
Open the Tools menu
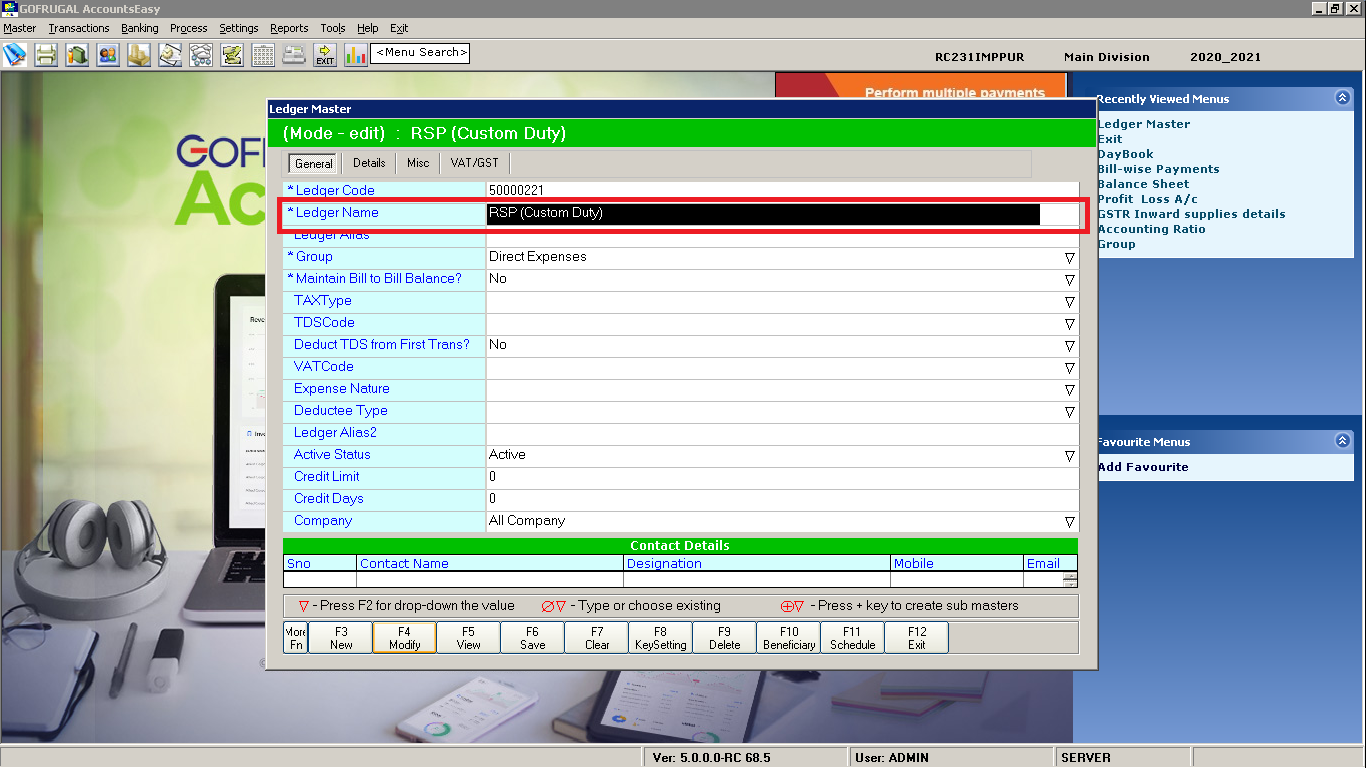333,28
